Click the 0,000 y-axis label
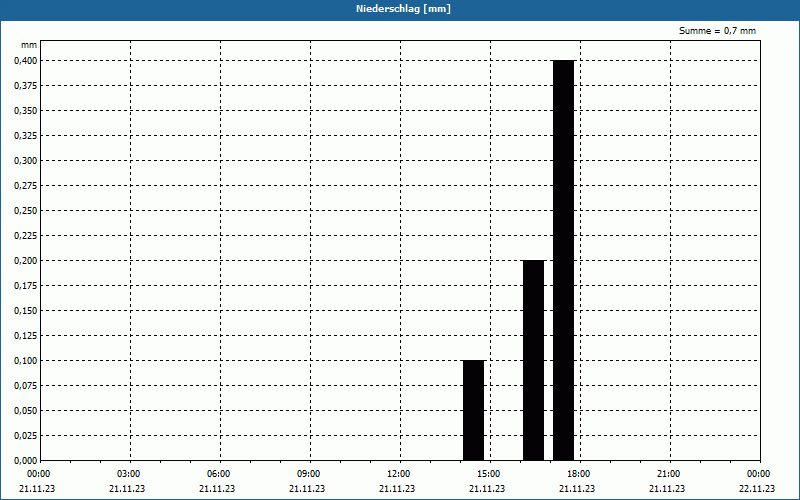800x500 pixels. tap(26, 461)
